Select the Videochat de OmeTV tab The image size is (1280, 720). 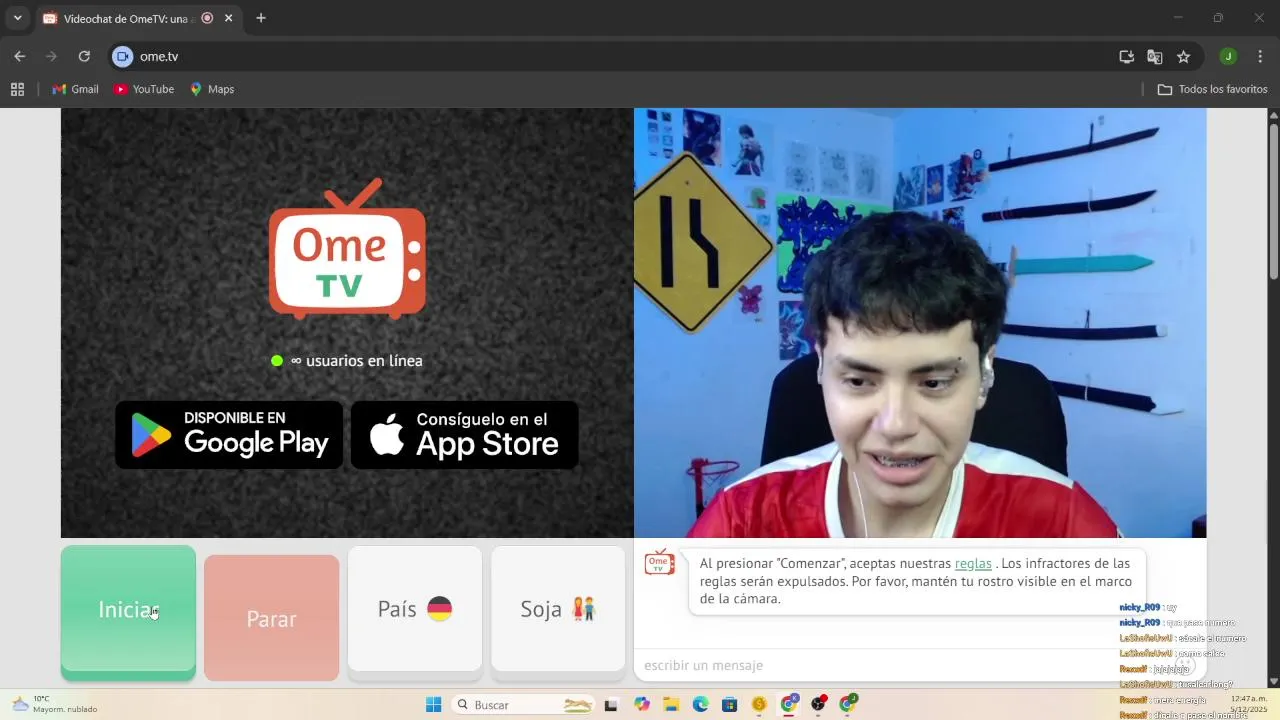point(128,18)
